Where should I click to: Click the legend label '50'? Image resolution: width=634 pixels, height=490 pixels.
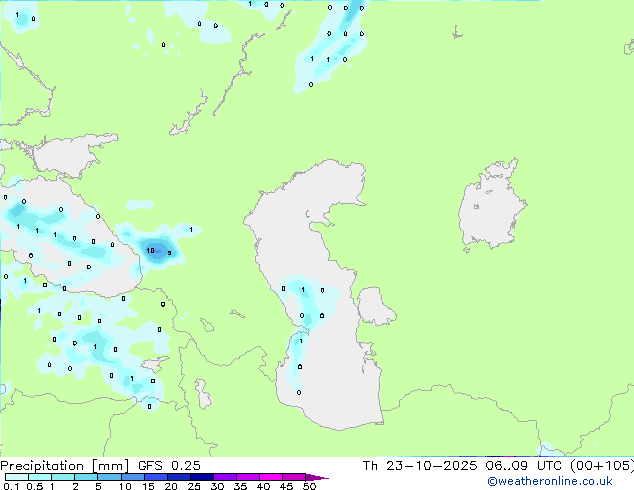309,486
